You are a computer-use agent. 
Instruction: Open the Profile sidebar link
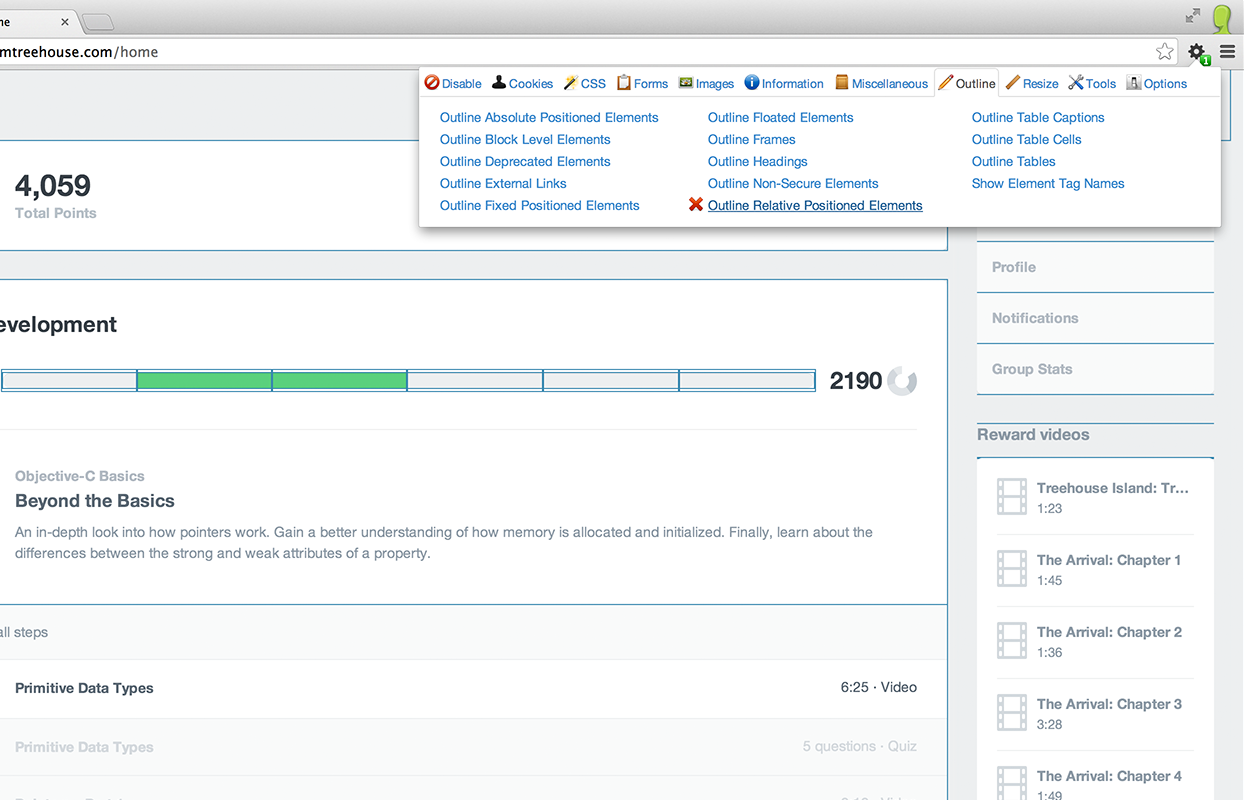(1014, 267)
